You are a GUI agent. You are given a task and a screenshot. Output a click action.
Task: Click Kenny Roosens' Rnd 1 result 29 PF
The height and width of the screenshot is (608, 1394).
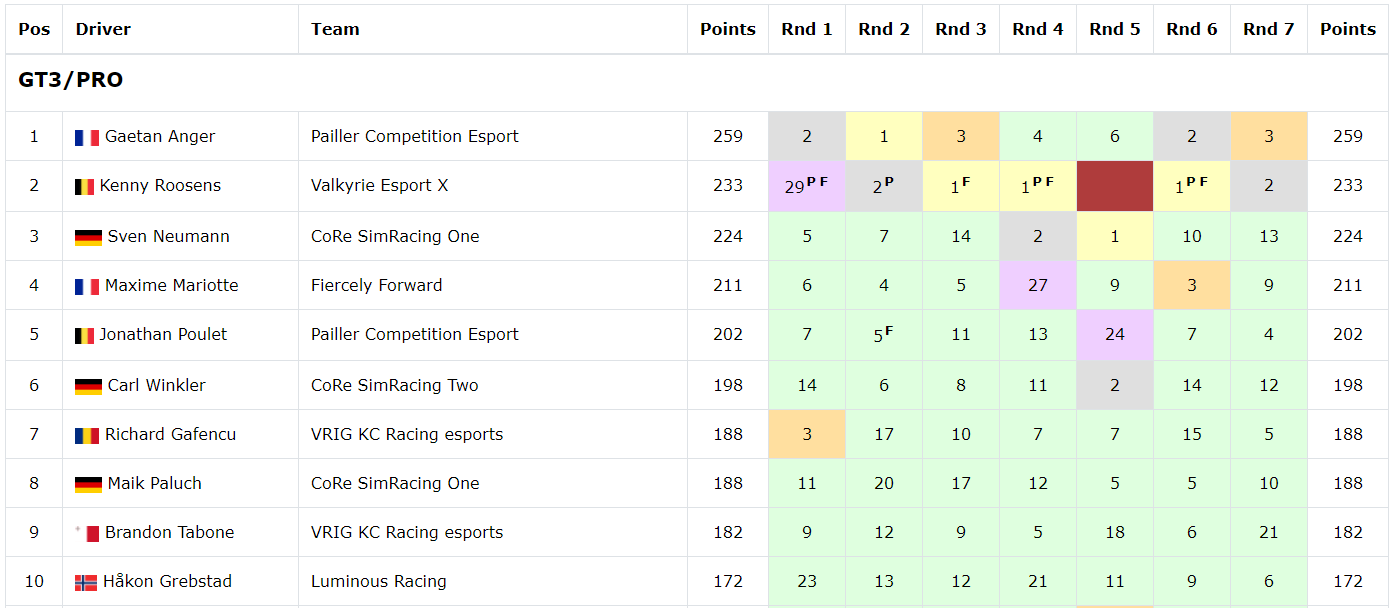[807, 186]
